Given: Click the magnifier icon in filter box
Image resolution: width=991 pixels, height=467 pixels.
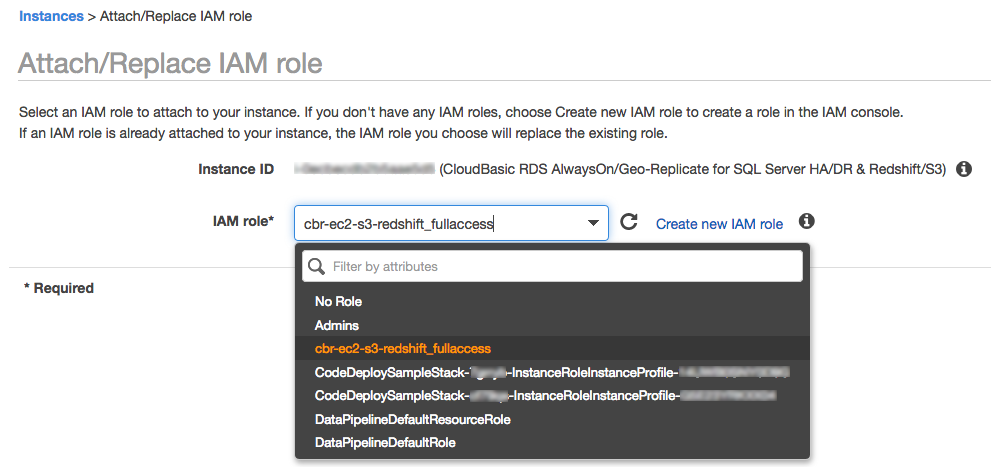Looking at the screenshot, I should 317,267.
